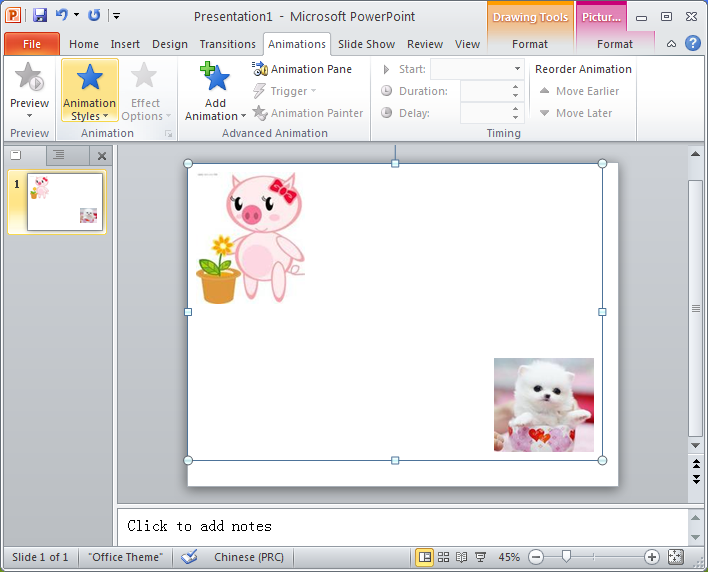The image size is (708, 572).
Task: Select the white puppy photo on slide
Action: pyautogui.click(x=544, y=405)
